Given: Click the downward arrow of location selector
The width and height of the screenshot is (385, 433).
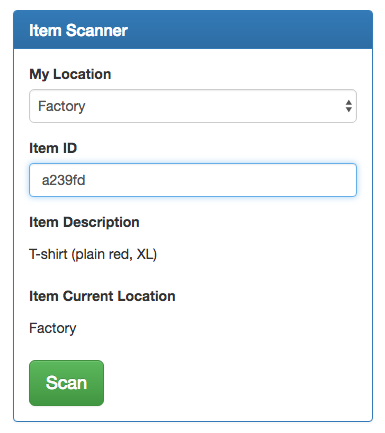Looking at the screenshot, I should [348, 110].
